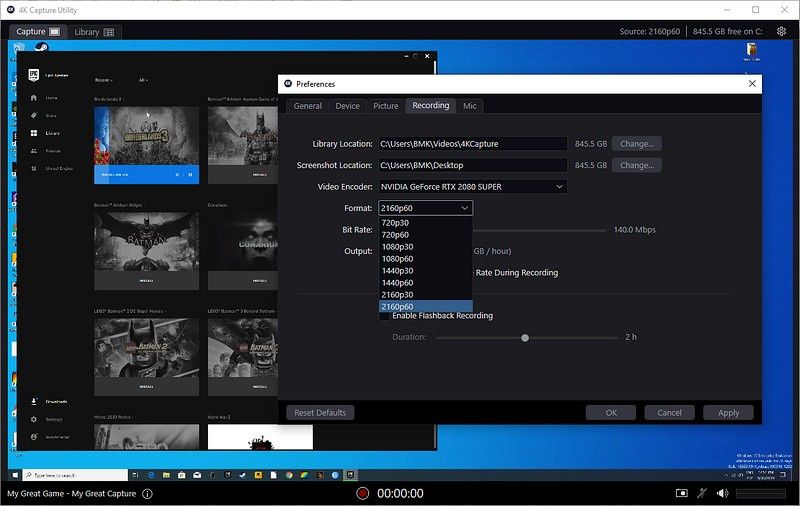Click the Capture tab monitor icon
Viewport: 800px width, 506px height.
coord(55,32)
